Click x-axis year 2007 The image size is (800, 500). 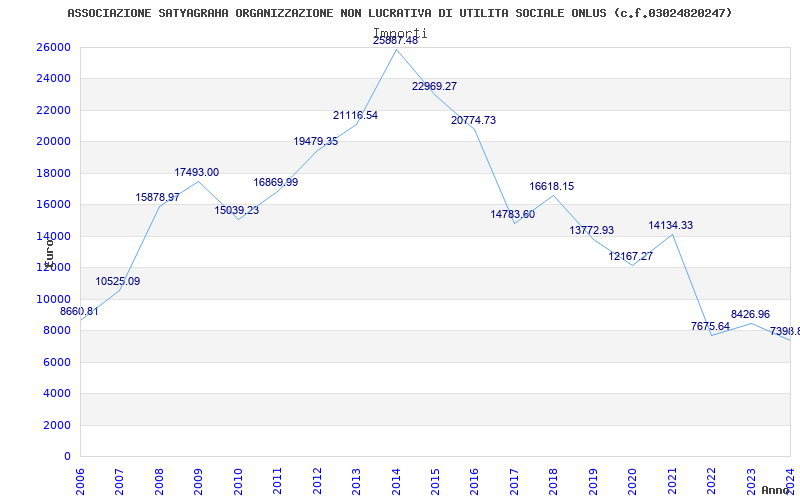pos(119,481)
